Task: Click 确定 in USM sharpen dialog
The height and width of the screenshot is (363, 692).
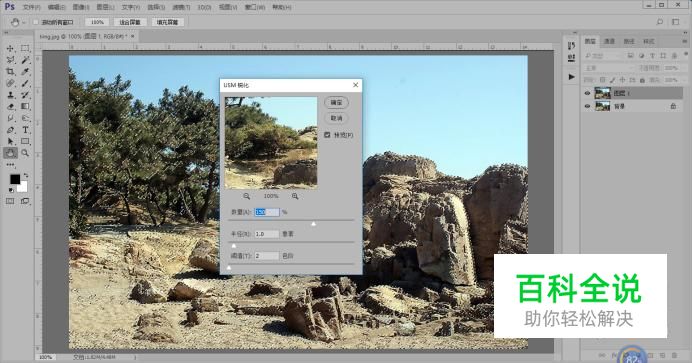Action: (x=337, y=102)
